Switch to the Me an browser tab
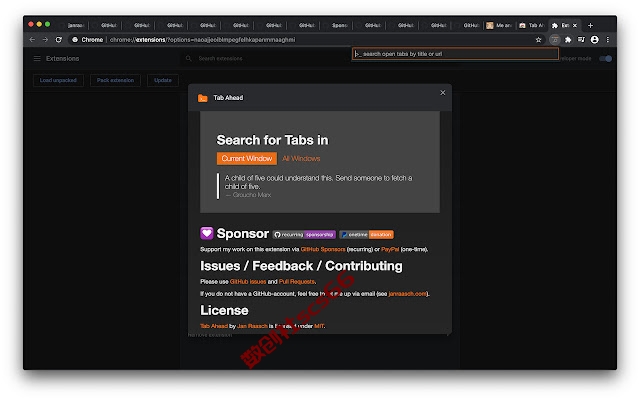Screen dimensions: 640x400 500,25
